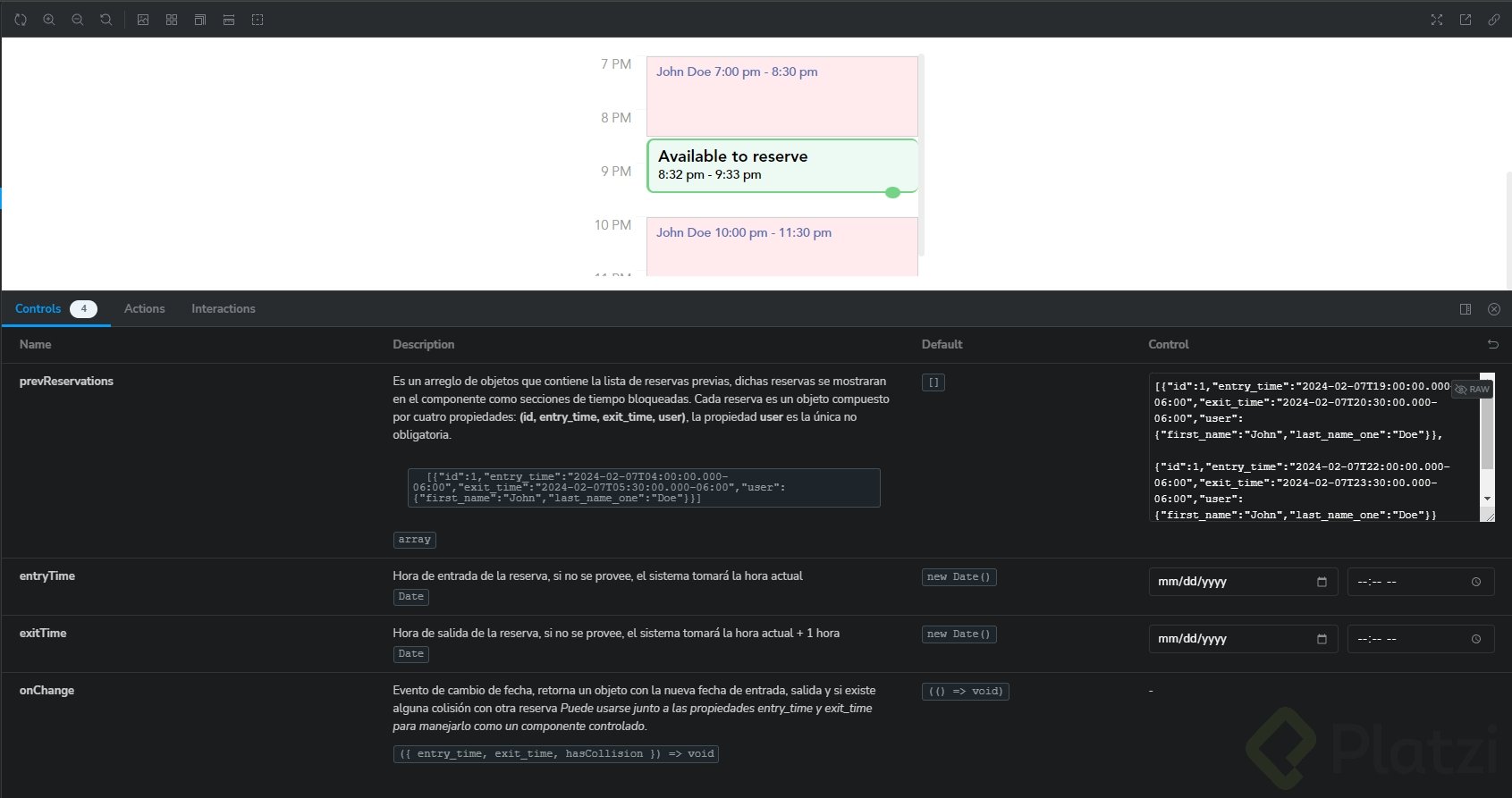Screen dimensions: 1512x798
Task: Click the 10 PM time label
Action: pos(613,225)
